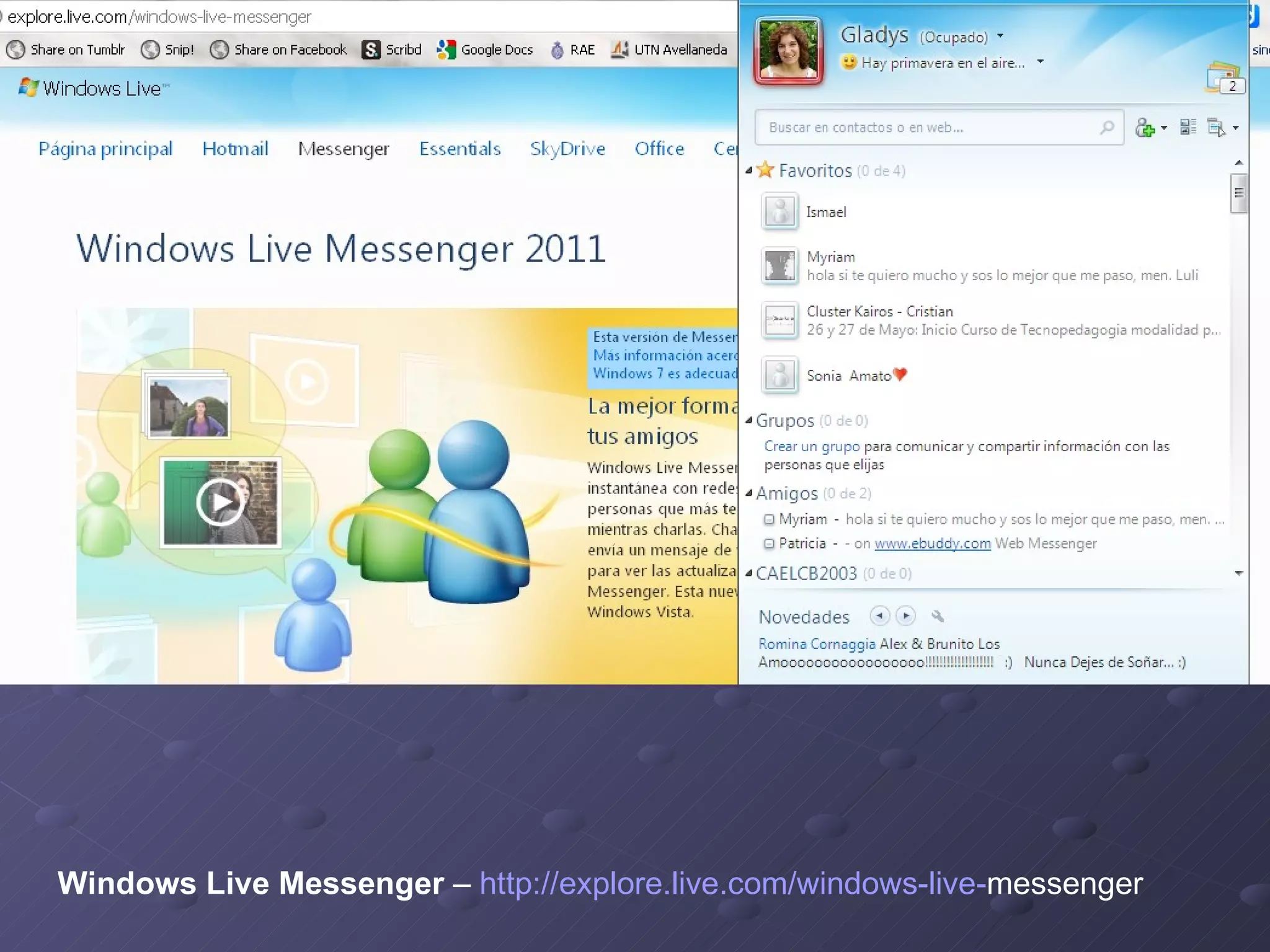Image resolution: width=1270 pixels, height=952 pixels.
Task: Select the contact Ismael
Action: click(x=826, y=212)
